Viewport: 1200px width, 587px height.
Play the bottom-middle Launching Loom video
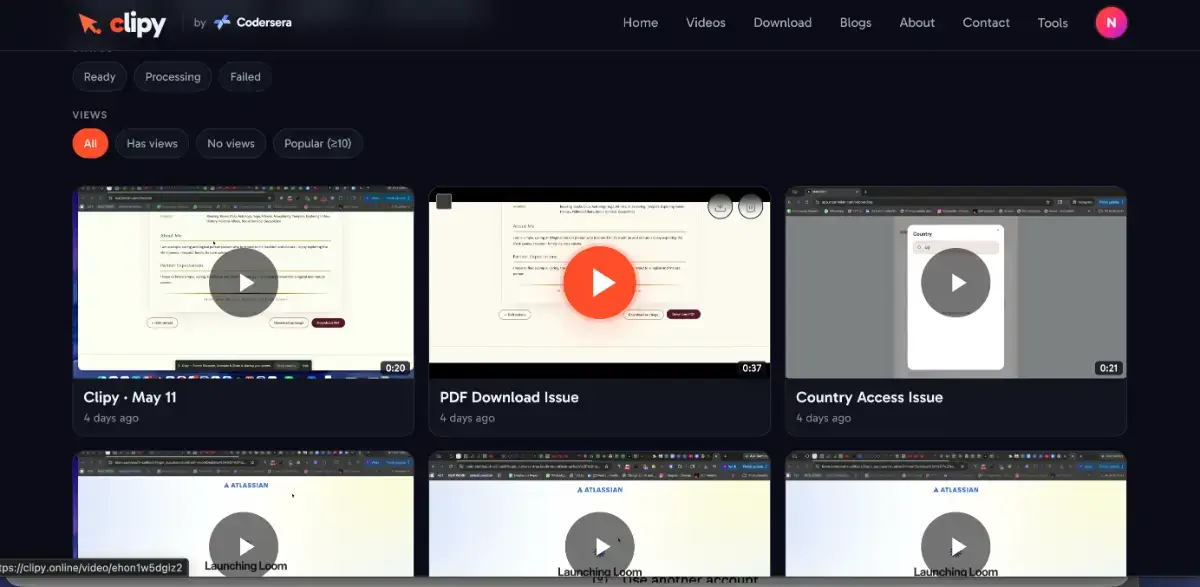pos(599,546)
